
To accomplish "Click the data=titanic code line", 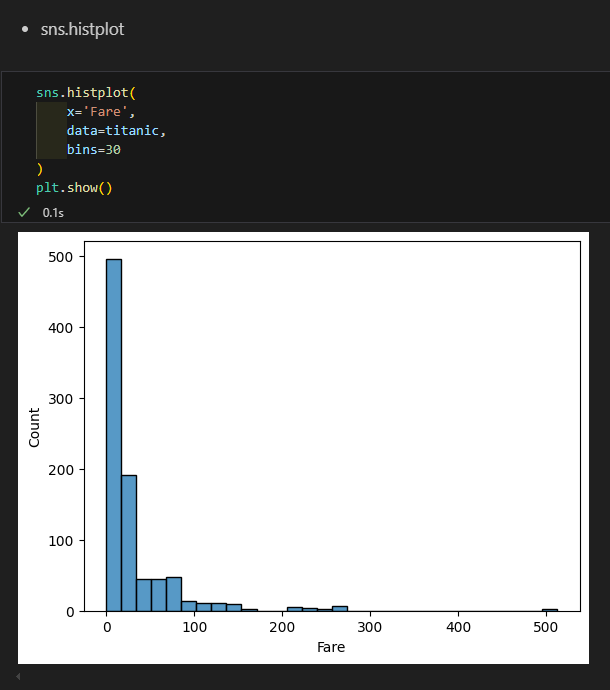I will 116,131.
